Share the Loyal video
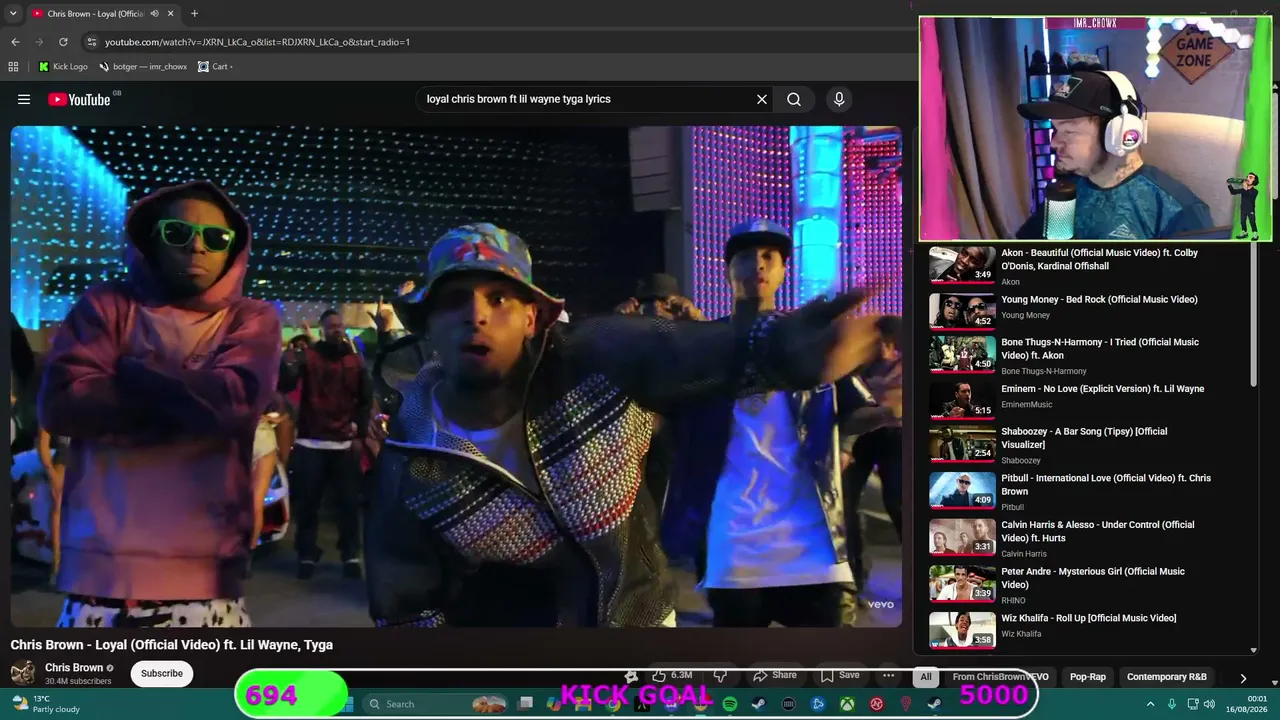 (x=774, y=676)
